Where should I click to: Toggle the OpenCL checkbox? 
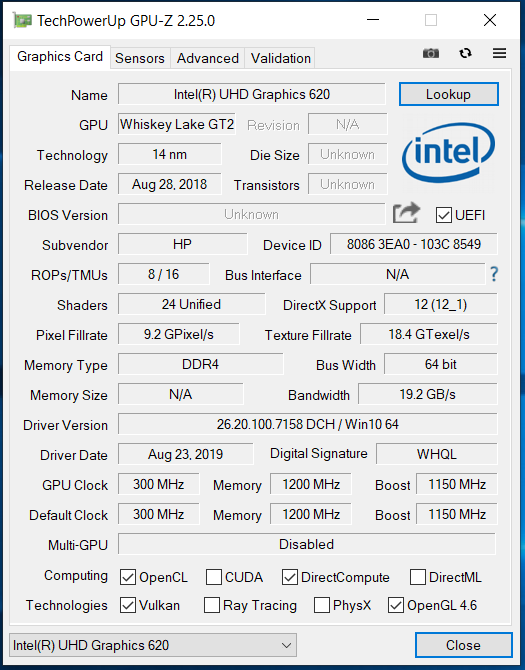(128, 577)
